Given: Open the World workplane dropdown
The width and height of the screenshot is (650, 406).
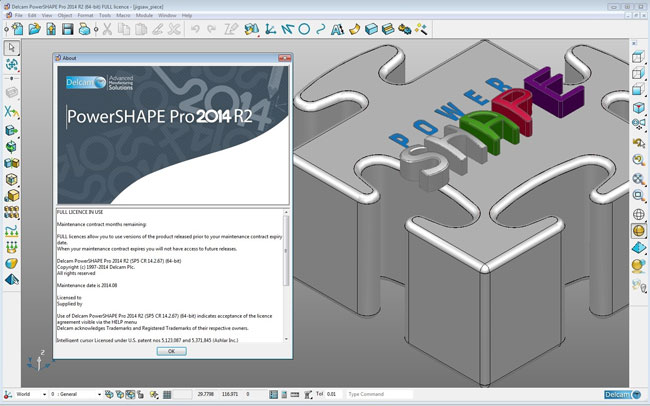Looking at the screenshot, I should pos(44,394).
